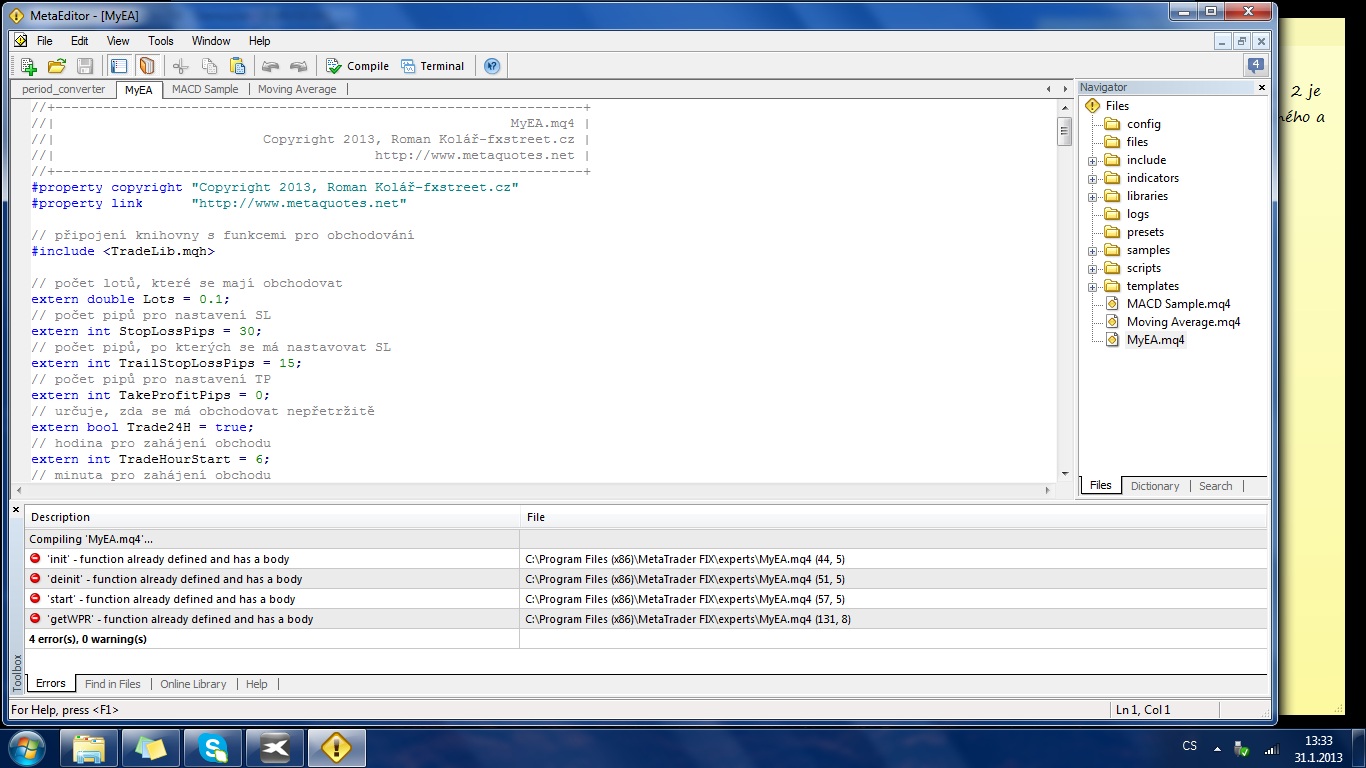Screen dimensions: 1366x768
Task: Create a new file with toolbar New icon
Action: (x=28, y=66)
